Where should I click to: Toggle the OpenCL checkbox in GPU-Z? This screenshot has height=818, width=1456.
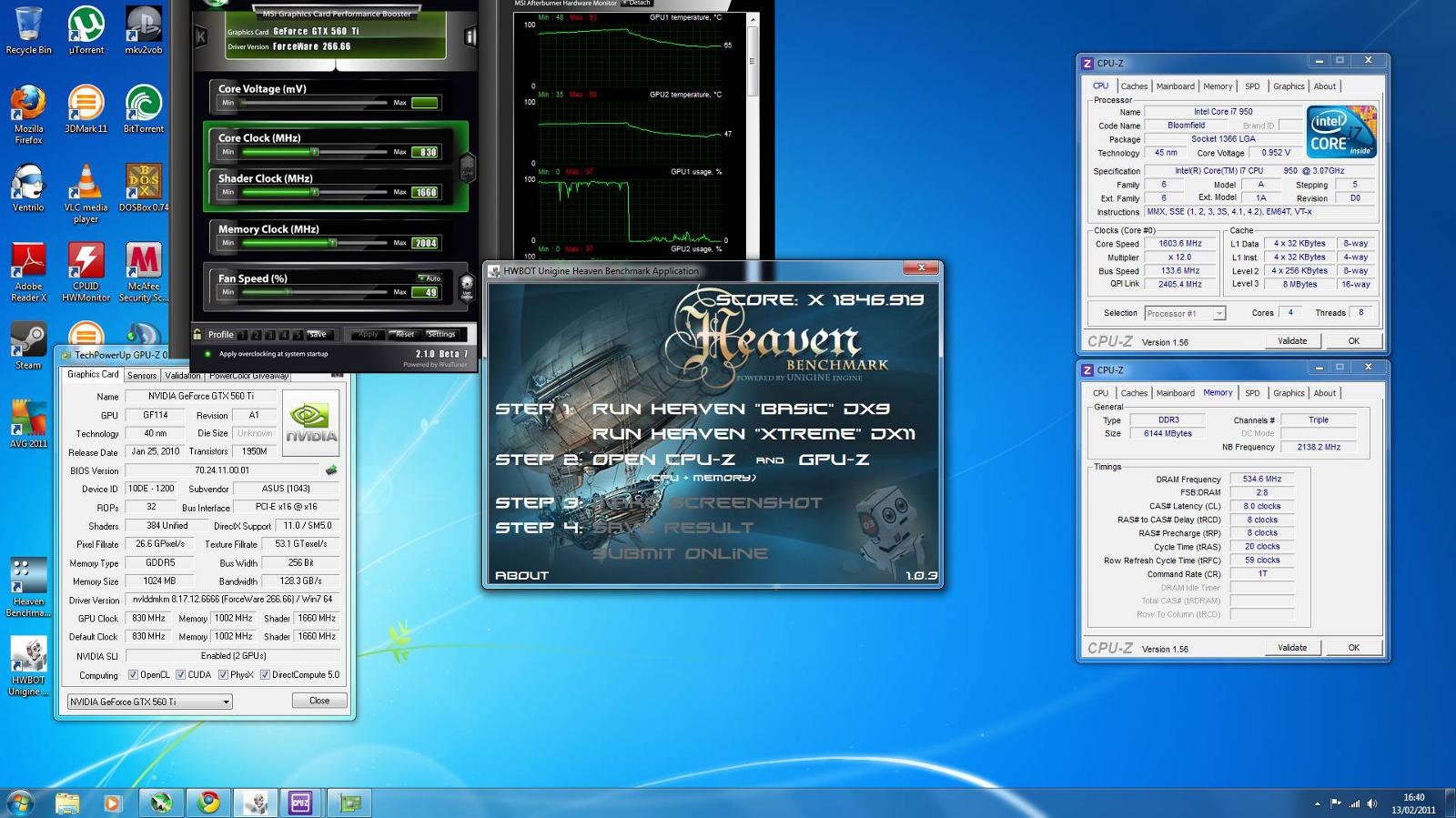[133, 675]
